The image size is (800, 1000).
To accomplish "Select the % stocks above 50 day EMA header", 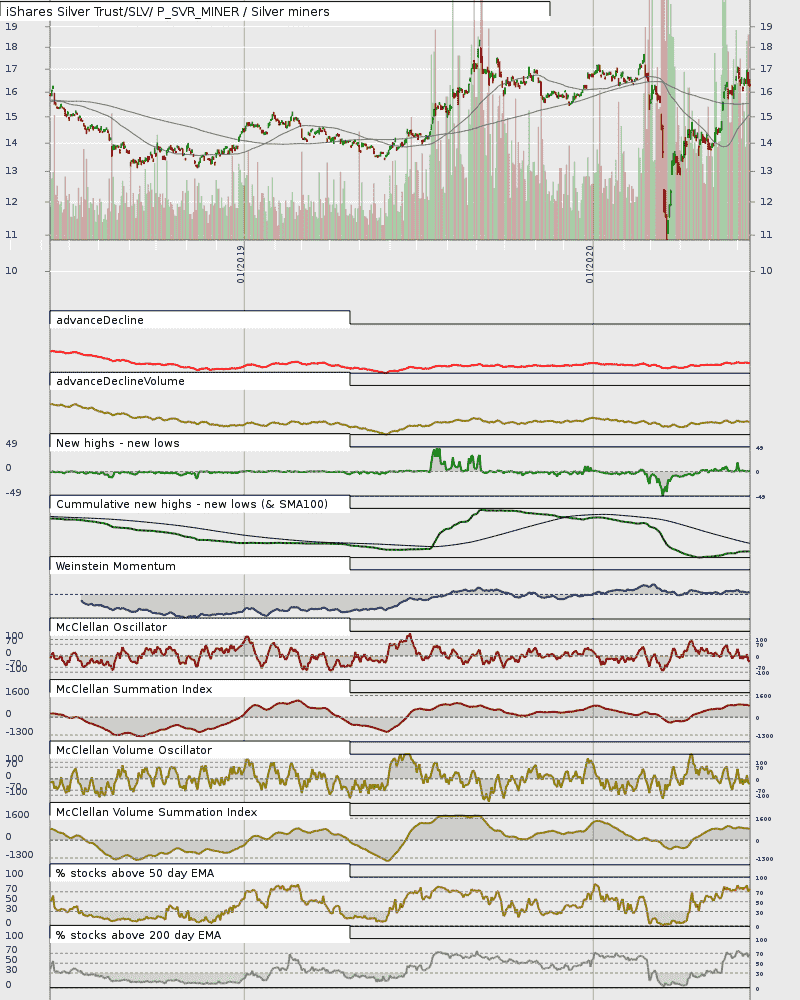I will coord(135,874).
